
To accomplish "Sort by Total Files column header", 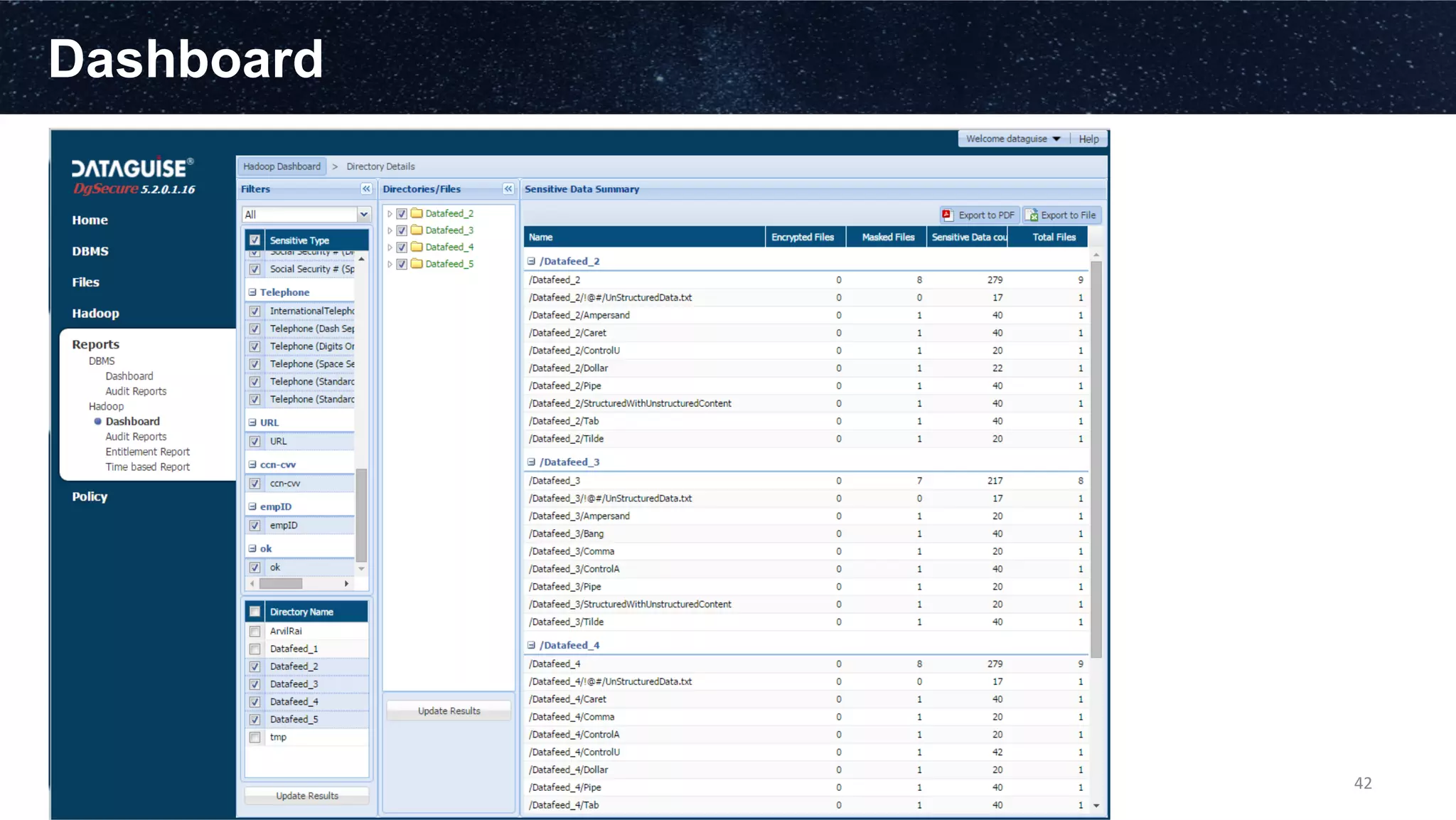I will (x=1048, y=237).
